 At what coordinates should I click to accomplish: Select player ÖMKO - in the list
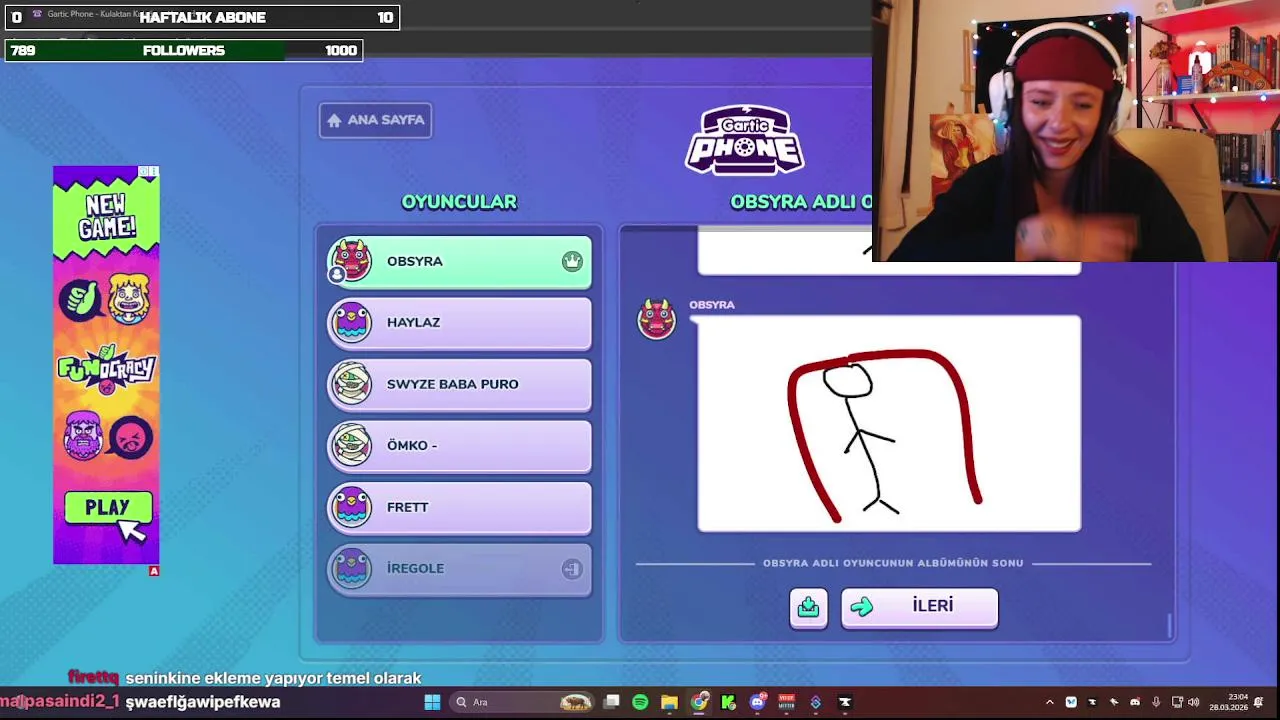(x=459, y=446)
